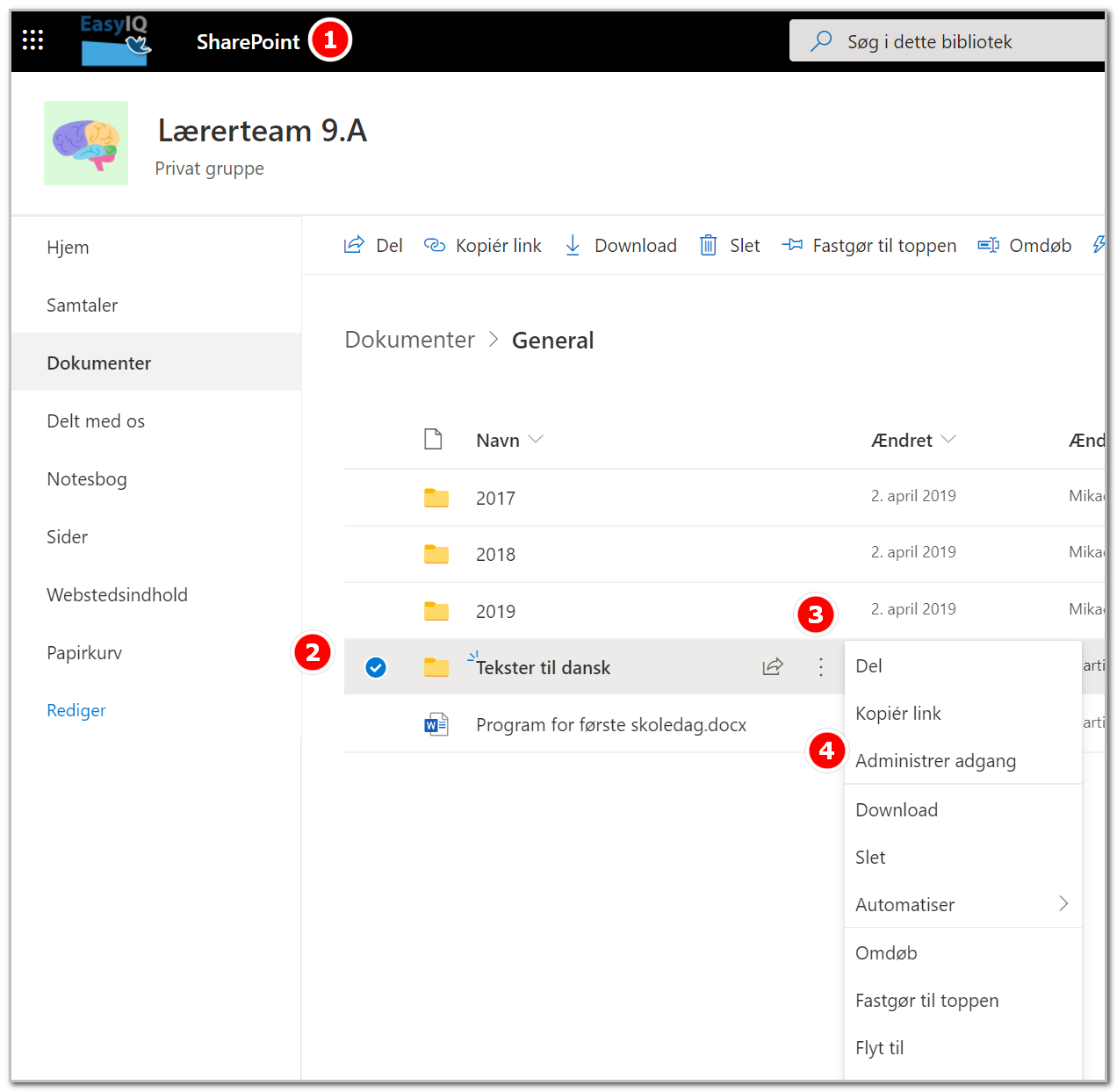Viewport: 1117px width, 1092px height.
Task: Uncheck the 'Tekster til dansk' selection circle
Action: click(376, 668)
